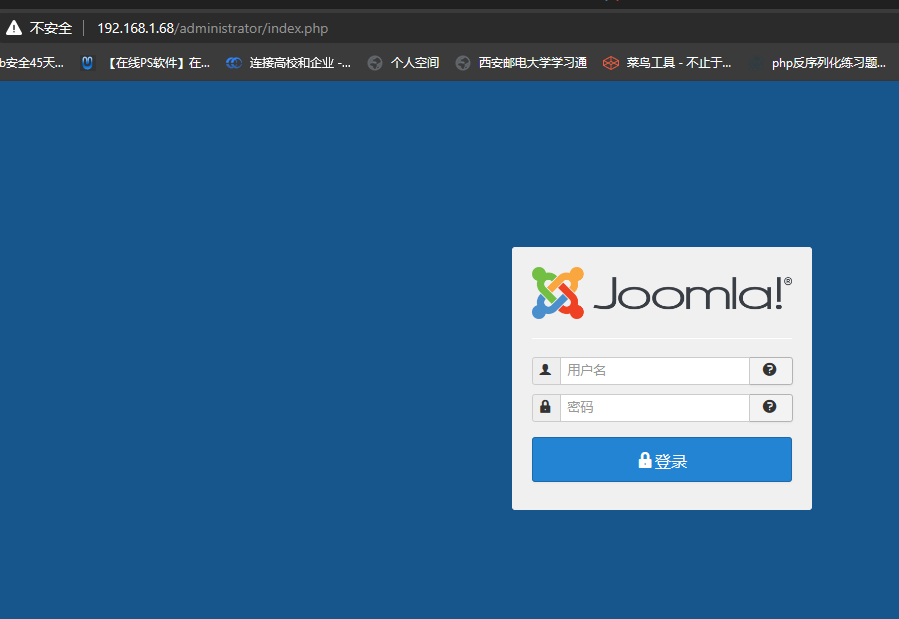This screenshot has width=899, height=619.
Task: Click the 登录 login button
Action: click(x=662, y=460)
